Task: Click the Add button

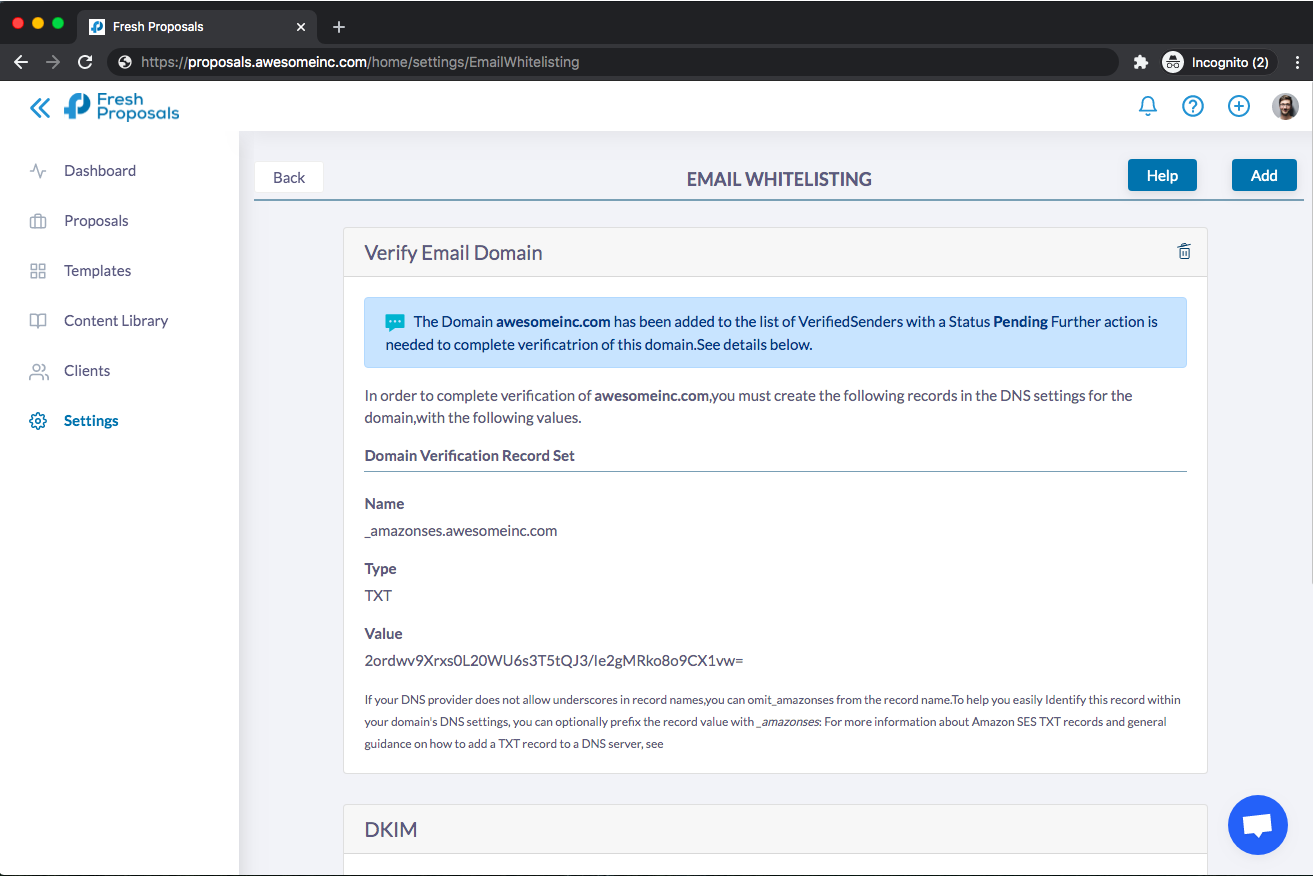Action: (x=1264, y=175)
